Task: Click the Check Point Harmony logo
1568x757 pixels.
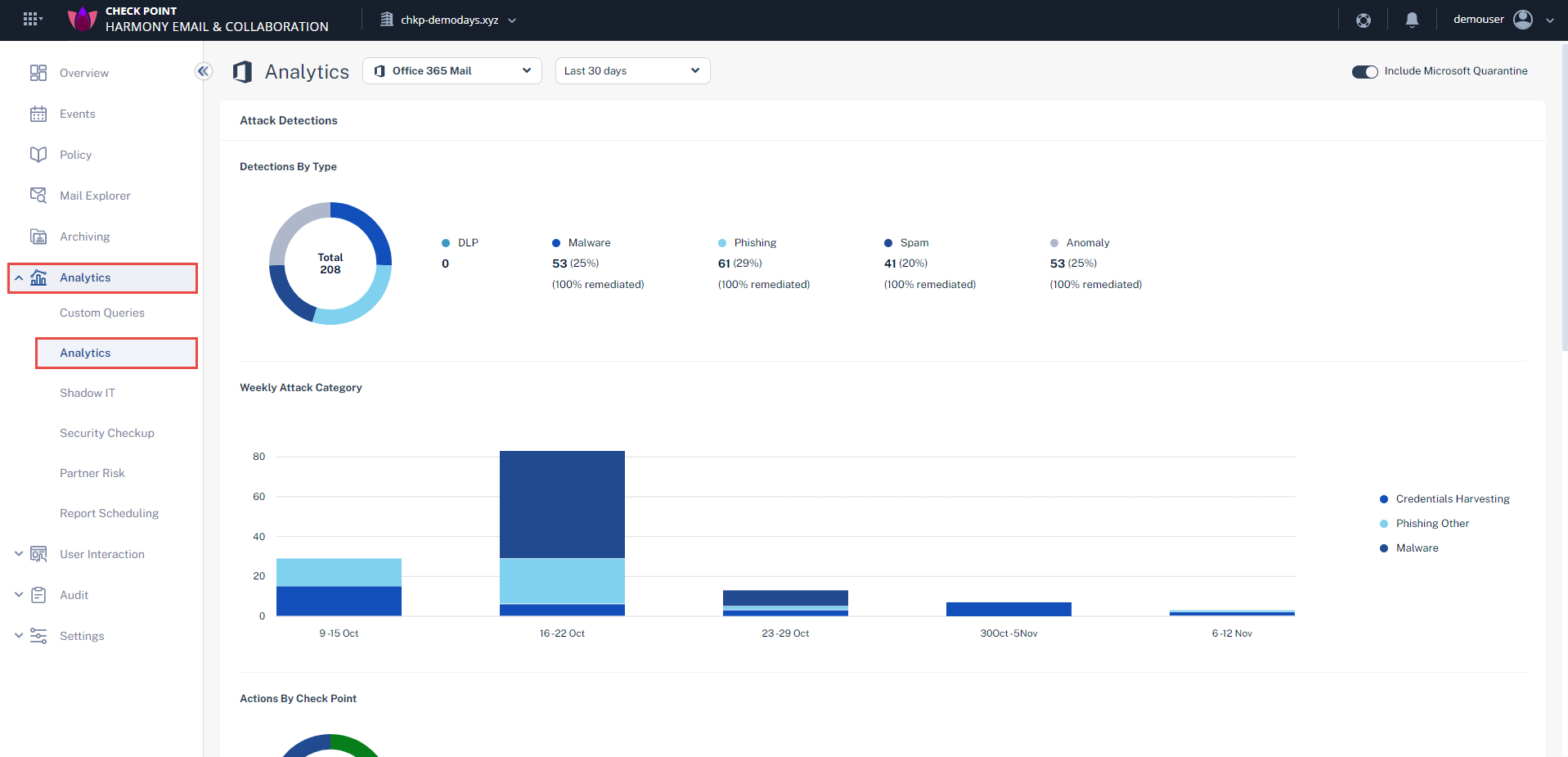Action: coord(82,19)
